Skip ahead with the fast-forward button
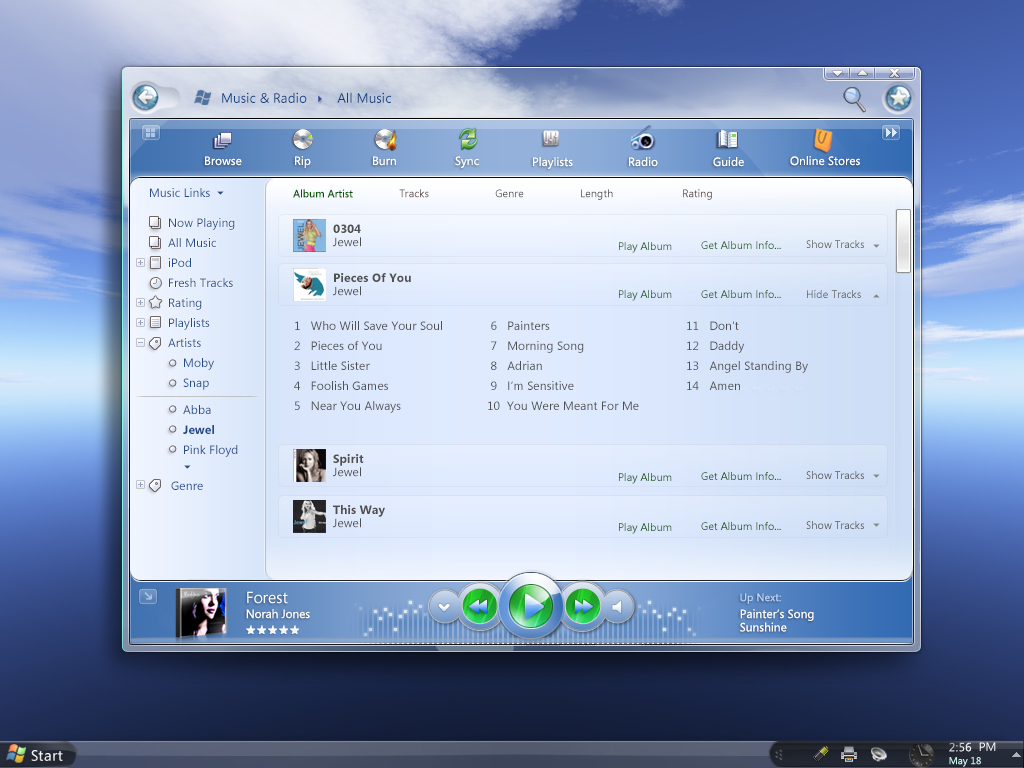The image size is (1024, 768). pyautogui.click(x=582, y=607)
